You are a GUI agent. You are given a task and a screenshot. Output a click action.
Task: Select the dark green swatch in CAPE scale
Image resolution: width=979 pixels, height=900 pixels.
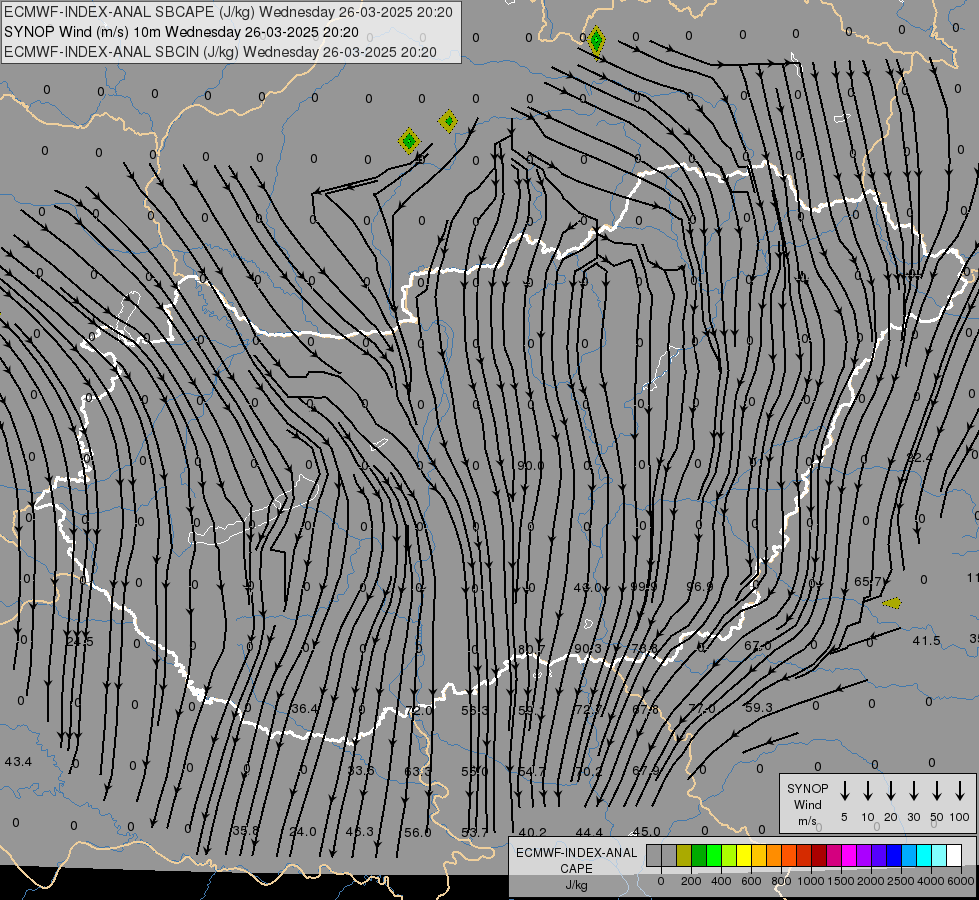click(x=699, y=856)
